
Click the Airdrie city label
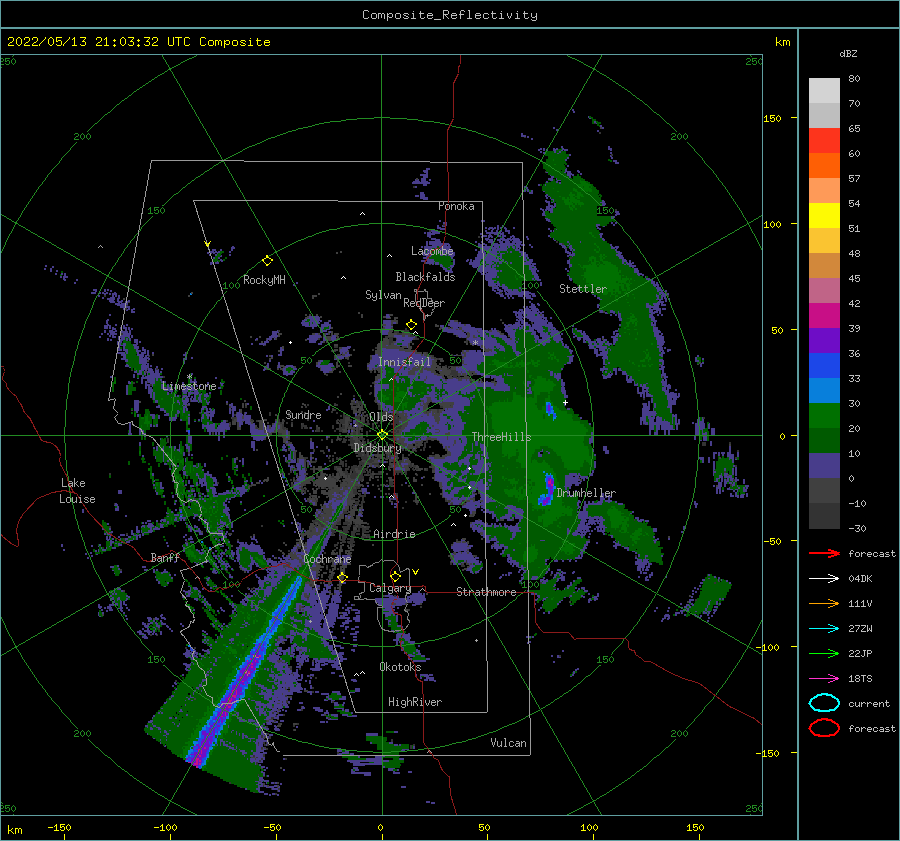click(394, 534)
